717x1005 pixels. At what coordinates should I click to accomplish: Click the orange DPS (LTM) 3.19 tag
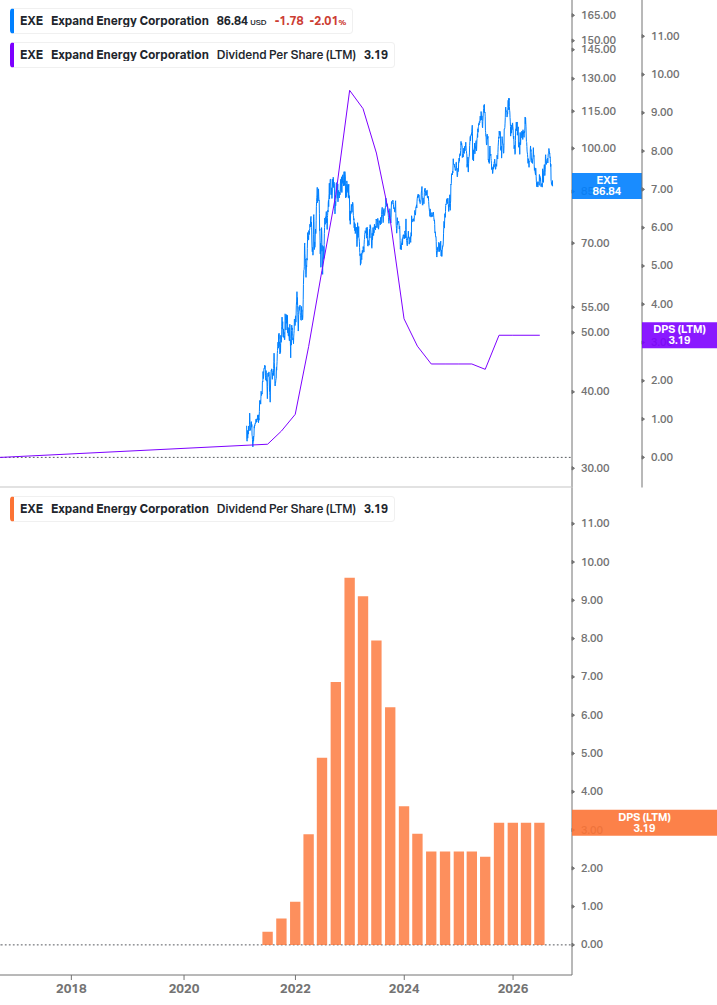(x=644, y=823)
